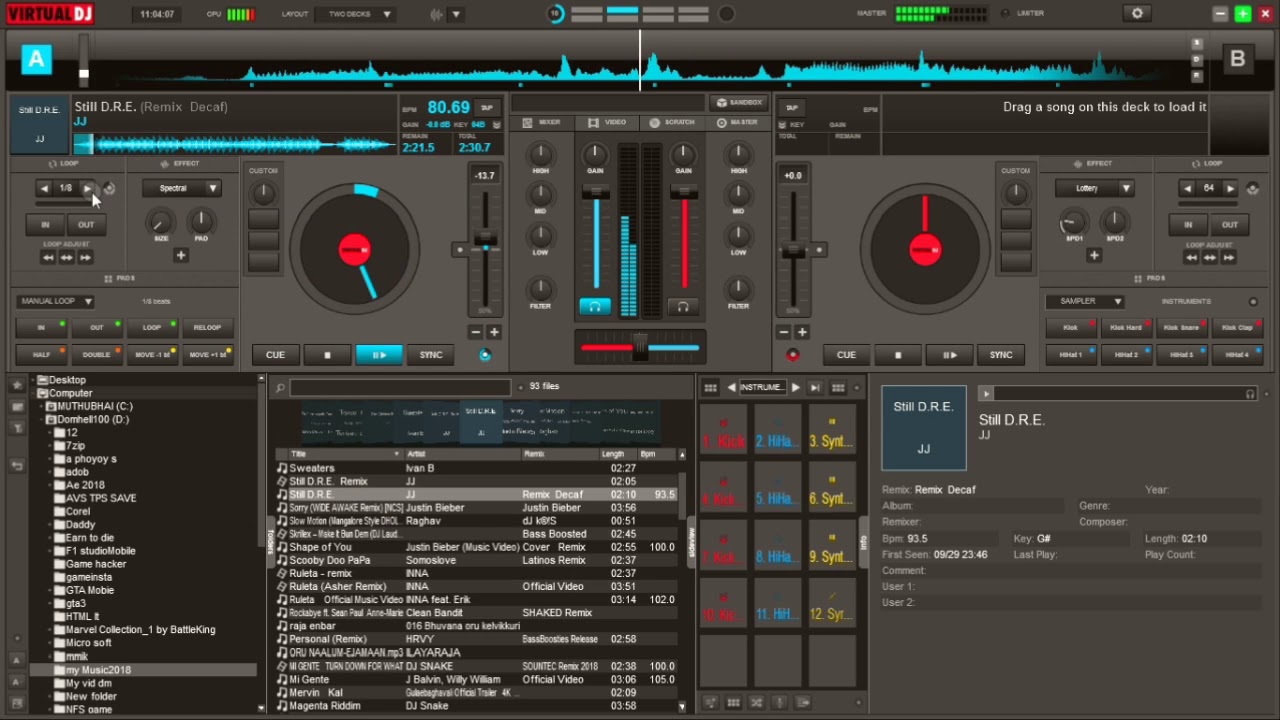The image size is (1280, 720).
Task: Go to previous sampler bank arrow
Action: coord(731,388)
